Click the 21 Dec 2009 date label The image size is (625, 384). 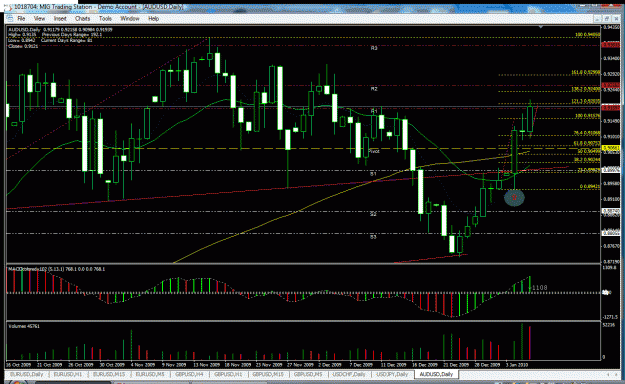tap(456, 364)
